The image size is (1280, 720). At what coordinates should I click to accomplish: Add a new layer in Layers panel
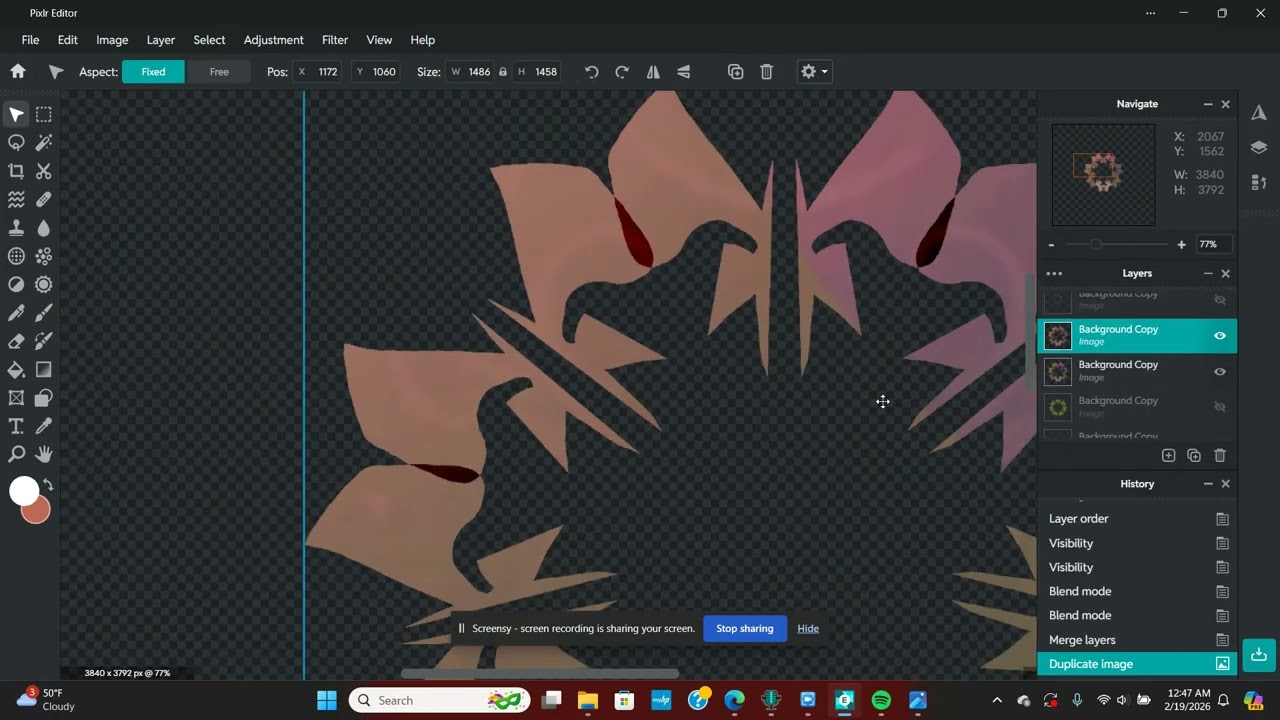[x=1168, y=455]
